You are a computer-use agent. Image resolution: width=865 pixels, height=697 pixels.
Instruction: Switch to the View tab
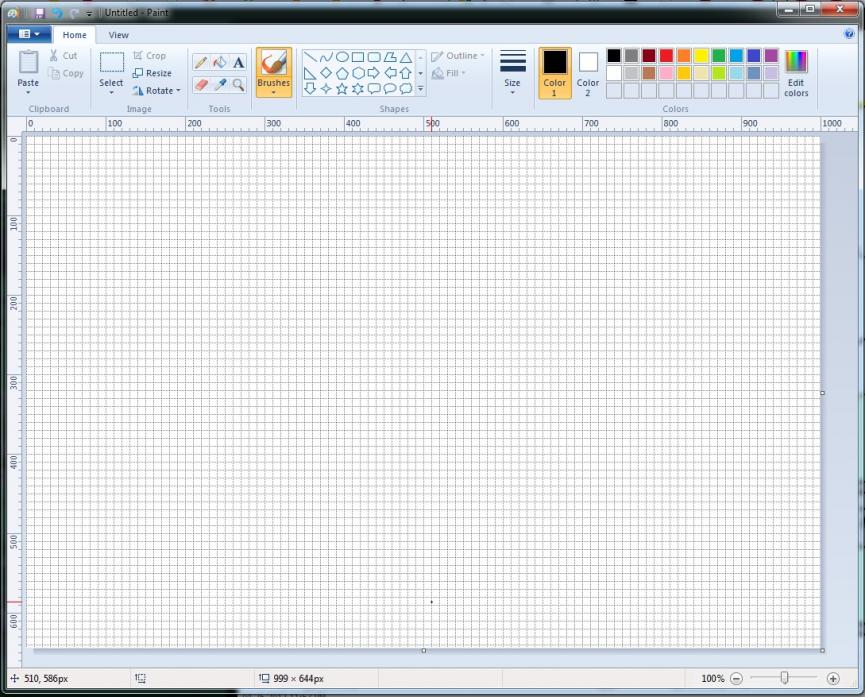click(118, 35)
